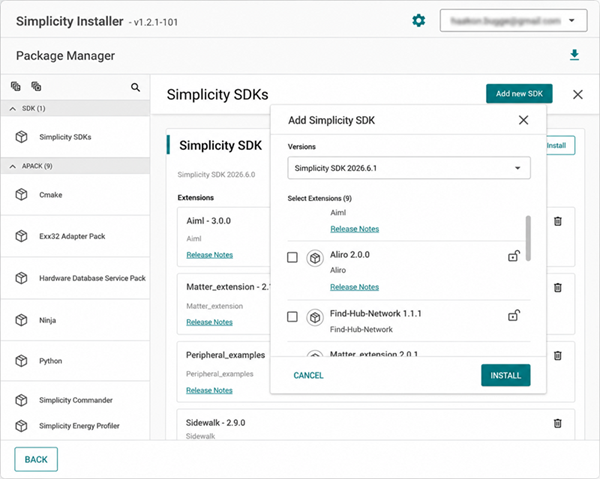Check the Find-Hub-Network 1.1.1 checkbox
The image size is (600, 479).
click(292, 317)
